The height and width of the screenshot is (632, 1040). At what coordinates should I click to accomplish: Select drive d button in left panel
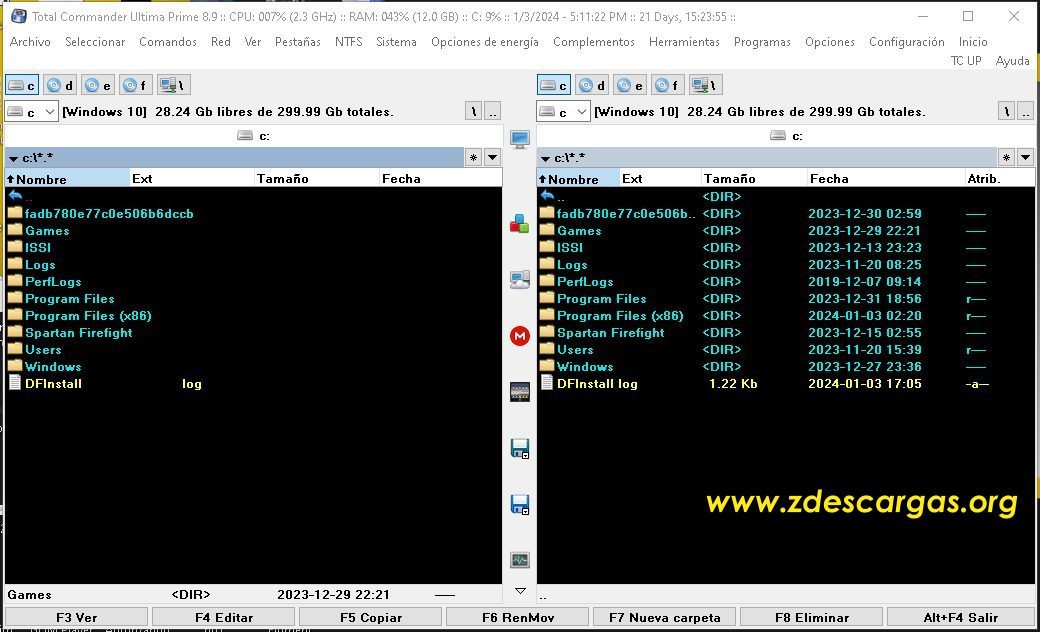click(60, 85)
